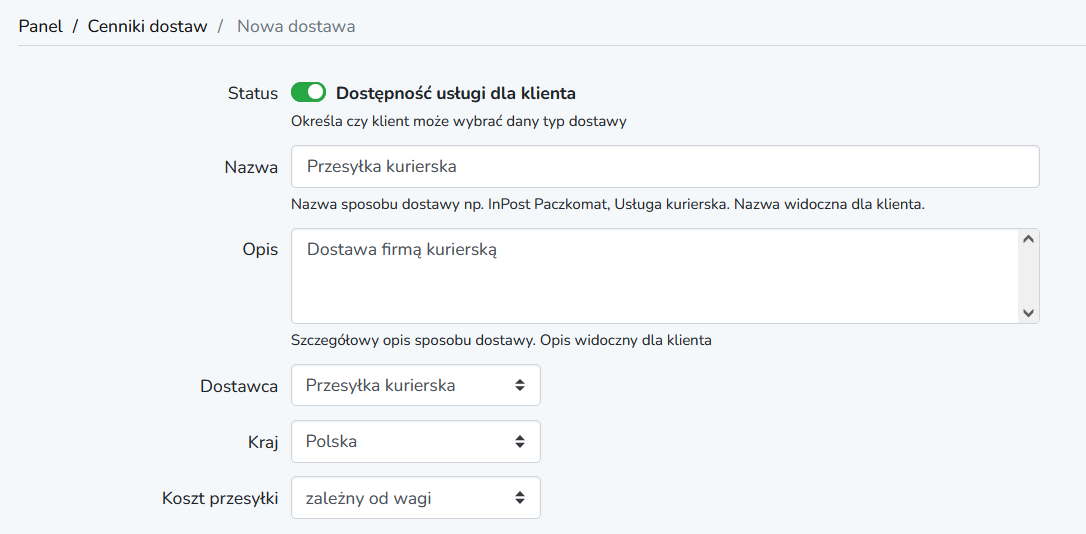Click the Opis scrollbar up arrow
Image resolution: width=1086 pixels, height=534 pixels.
tap(1028, 239)
